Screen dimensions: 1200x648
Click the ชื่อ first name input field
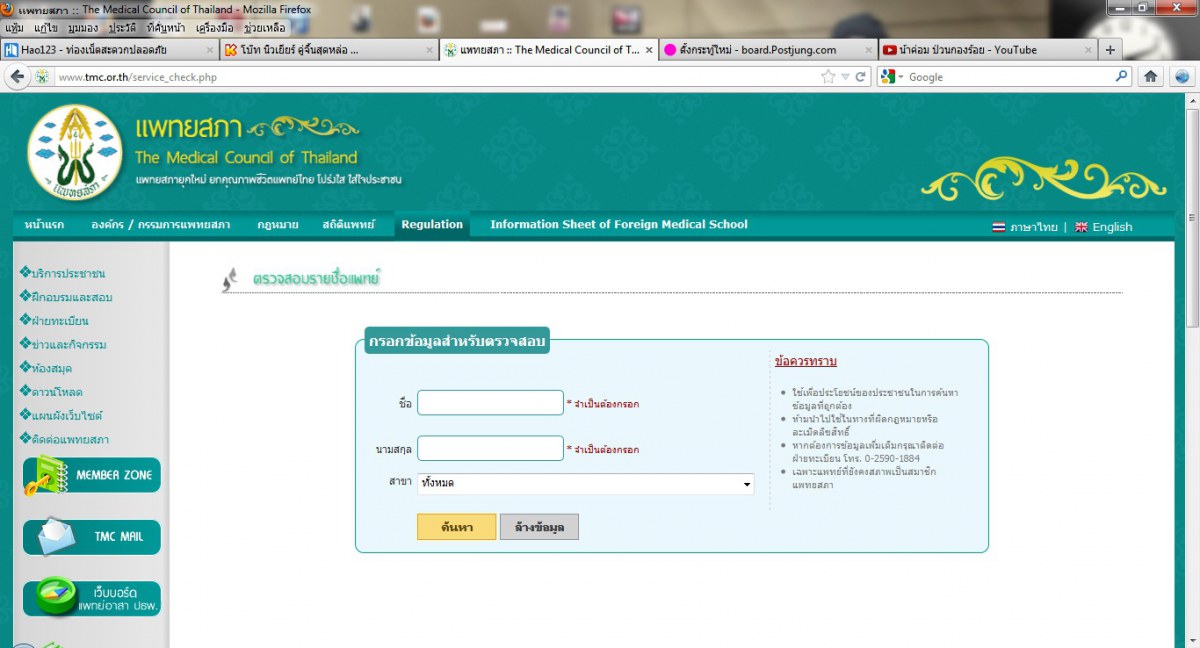490,403
